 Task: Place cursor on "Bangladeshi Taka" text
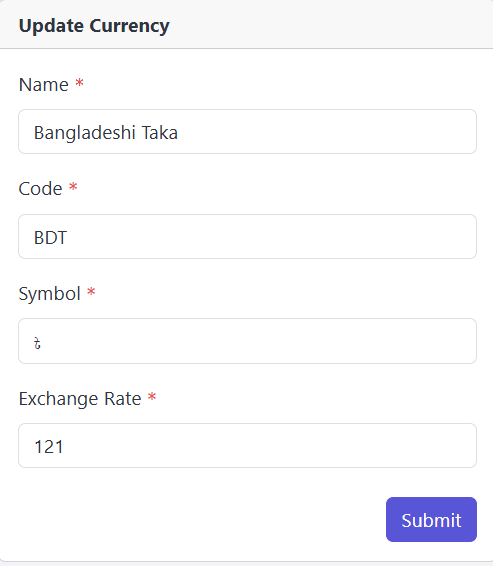click(106, 132)
